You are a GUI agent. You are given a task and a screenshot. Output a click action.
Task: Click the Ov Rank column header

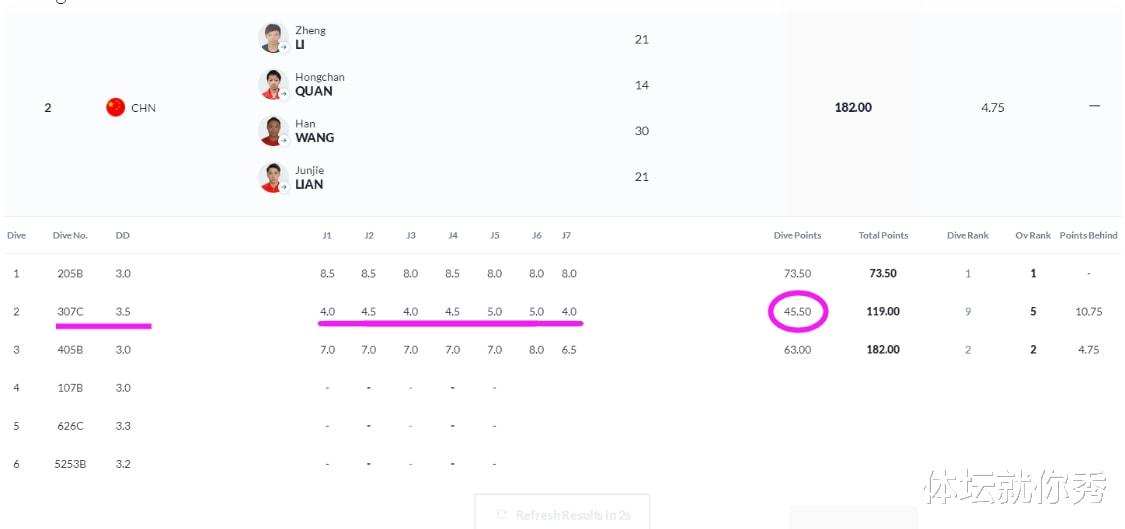(1032, 235)
